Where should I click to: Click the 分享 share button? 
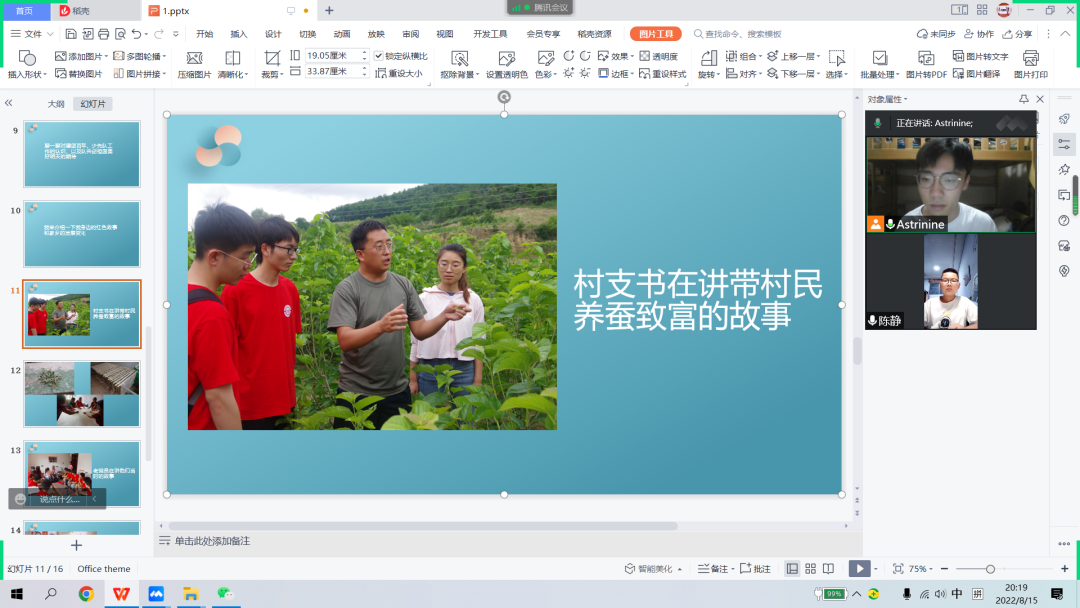(1018, 34)
